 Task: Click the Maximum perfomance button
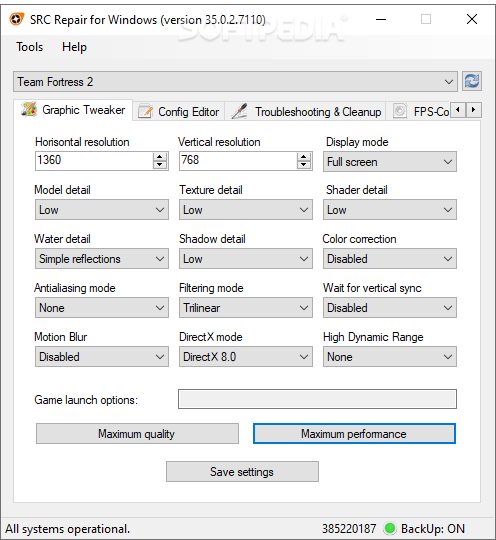tap(354, 434)
